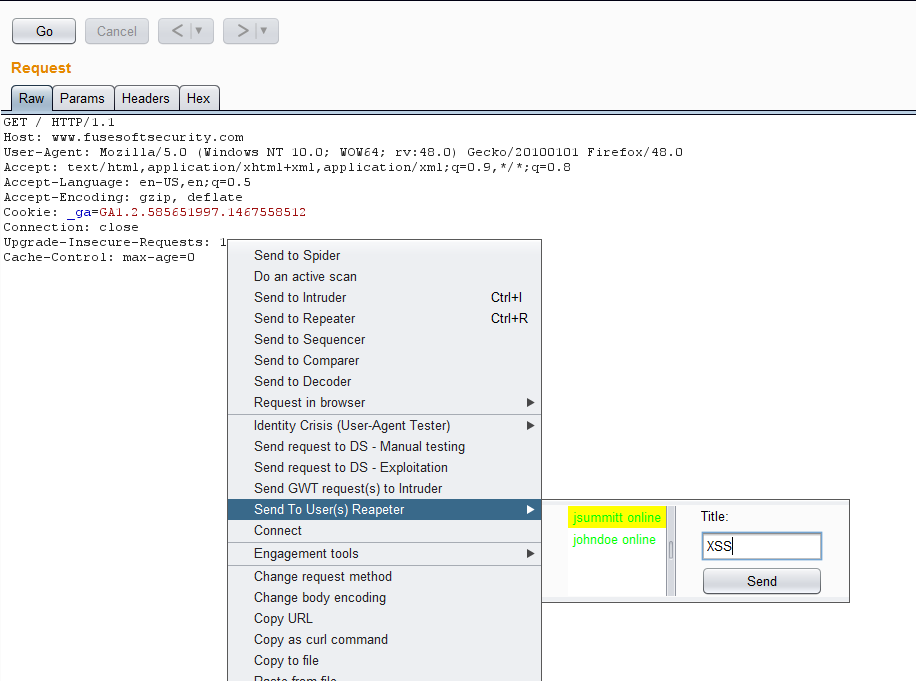916x681 pixels.
Task: Open the previous-history dropdown arrow
Action: (199, 31)
